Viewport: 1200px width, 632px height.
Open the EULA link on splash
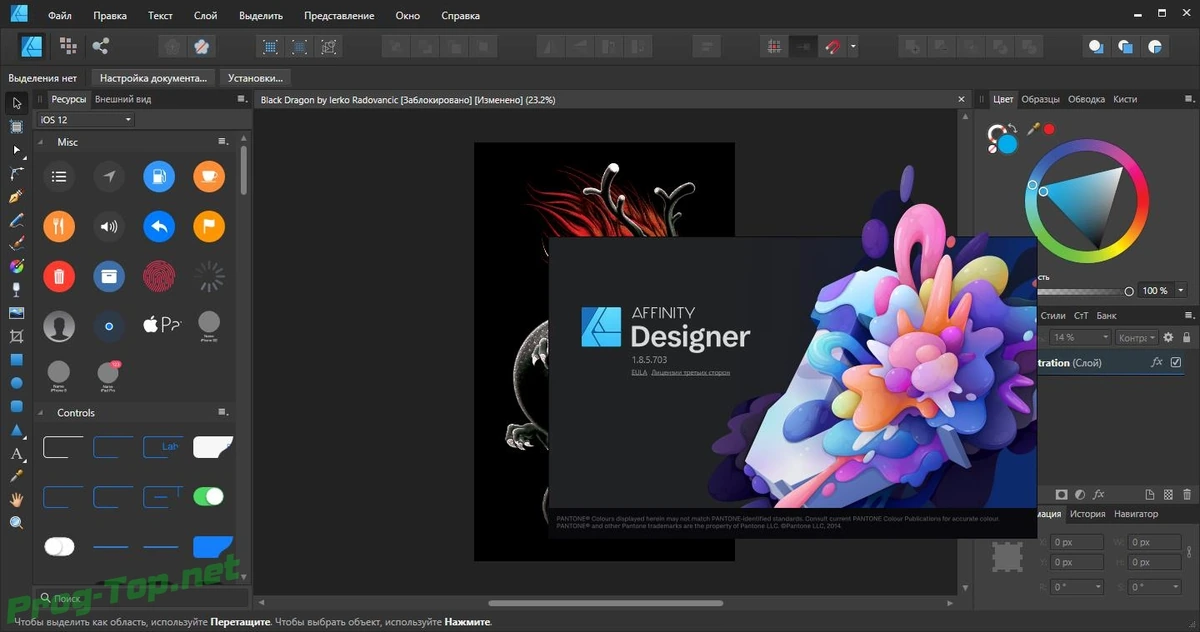639,372
